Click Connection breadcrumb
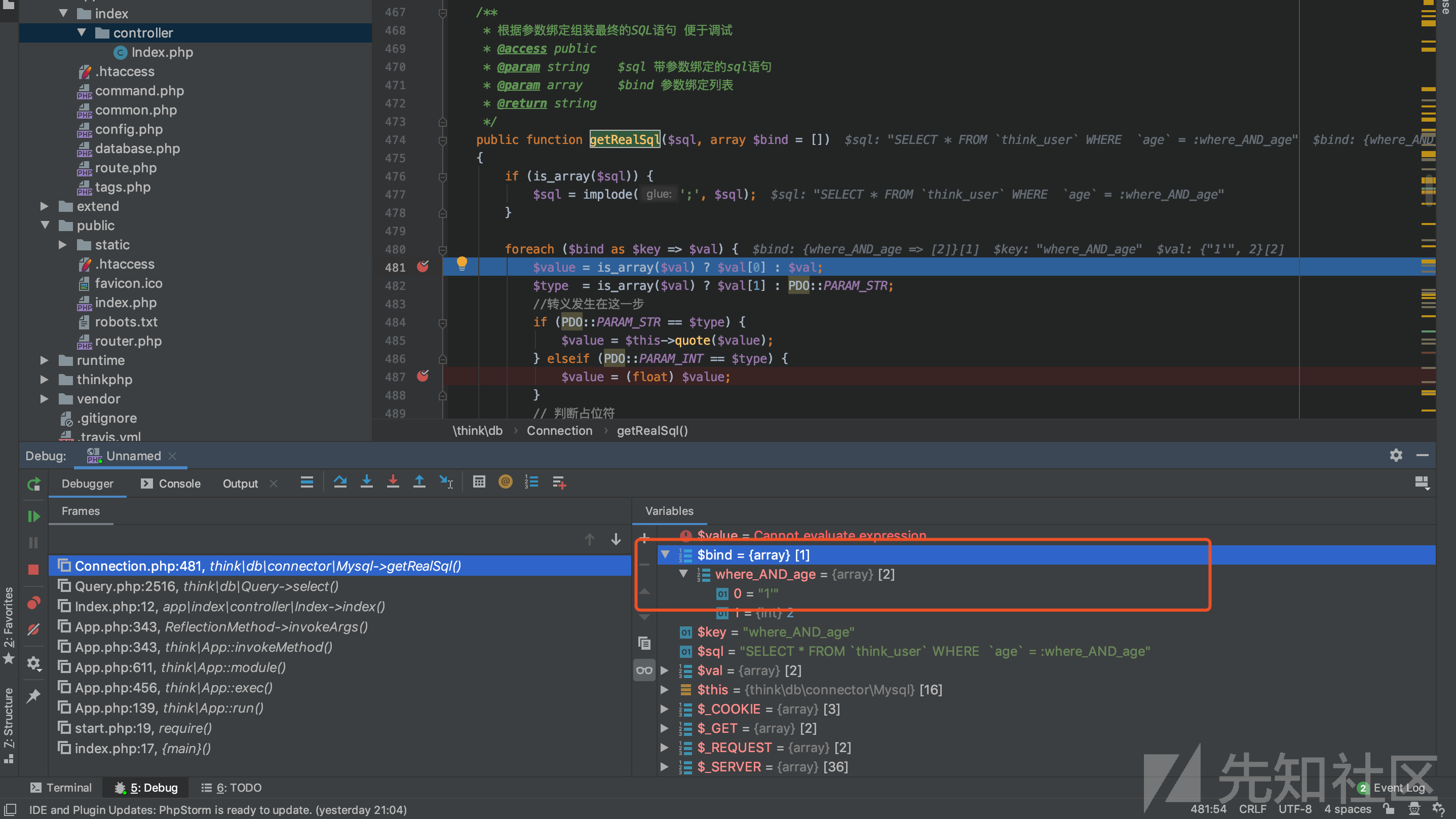This screenshot has height=819, width=1456. click(x=560, y=430)
